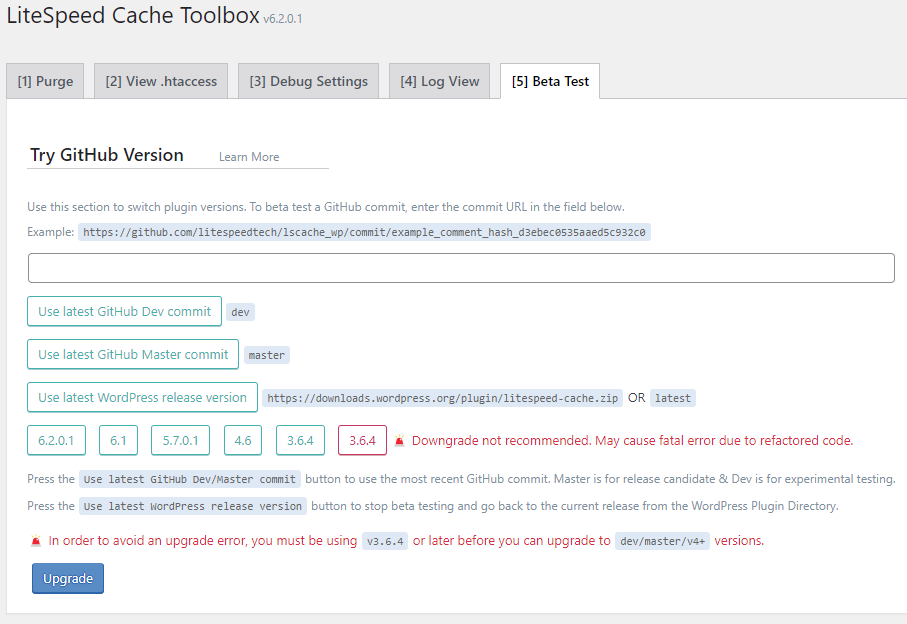Choose version 4.6 button

click(x=243, y=440)
